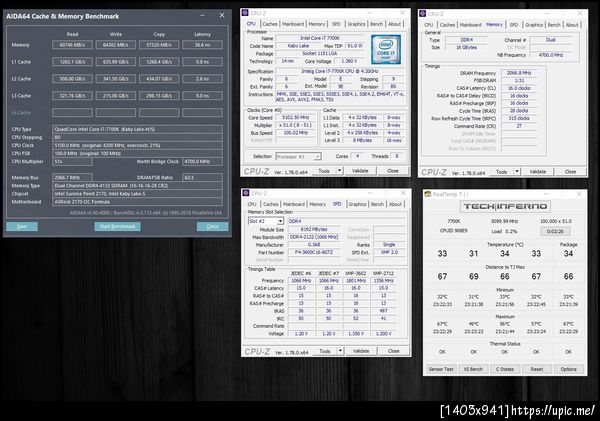Click the Intel Core i7 logo in CPU-Z
The image size is (600, 421).
point(386,49)
